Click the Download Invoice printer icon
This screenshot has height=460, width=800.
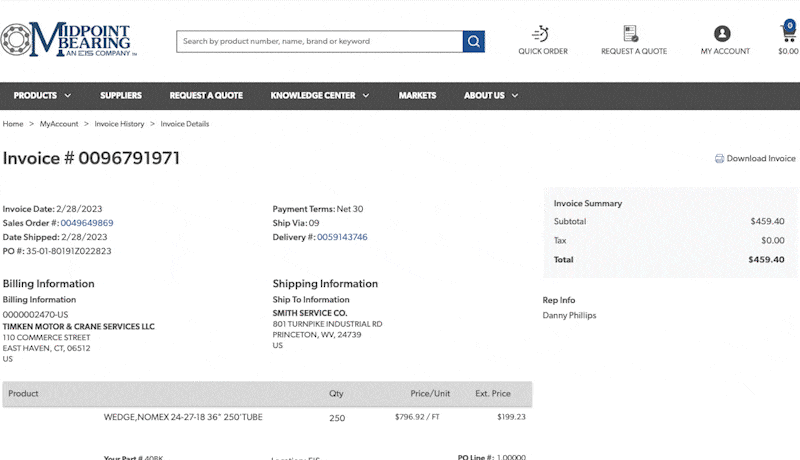coord(719,159)
